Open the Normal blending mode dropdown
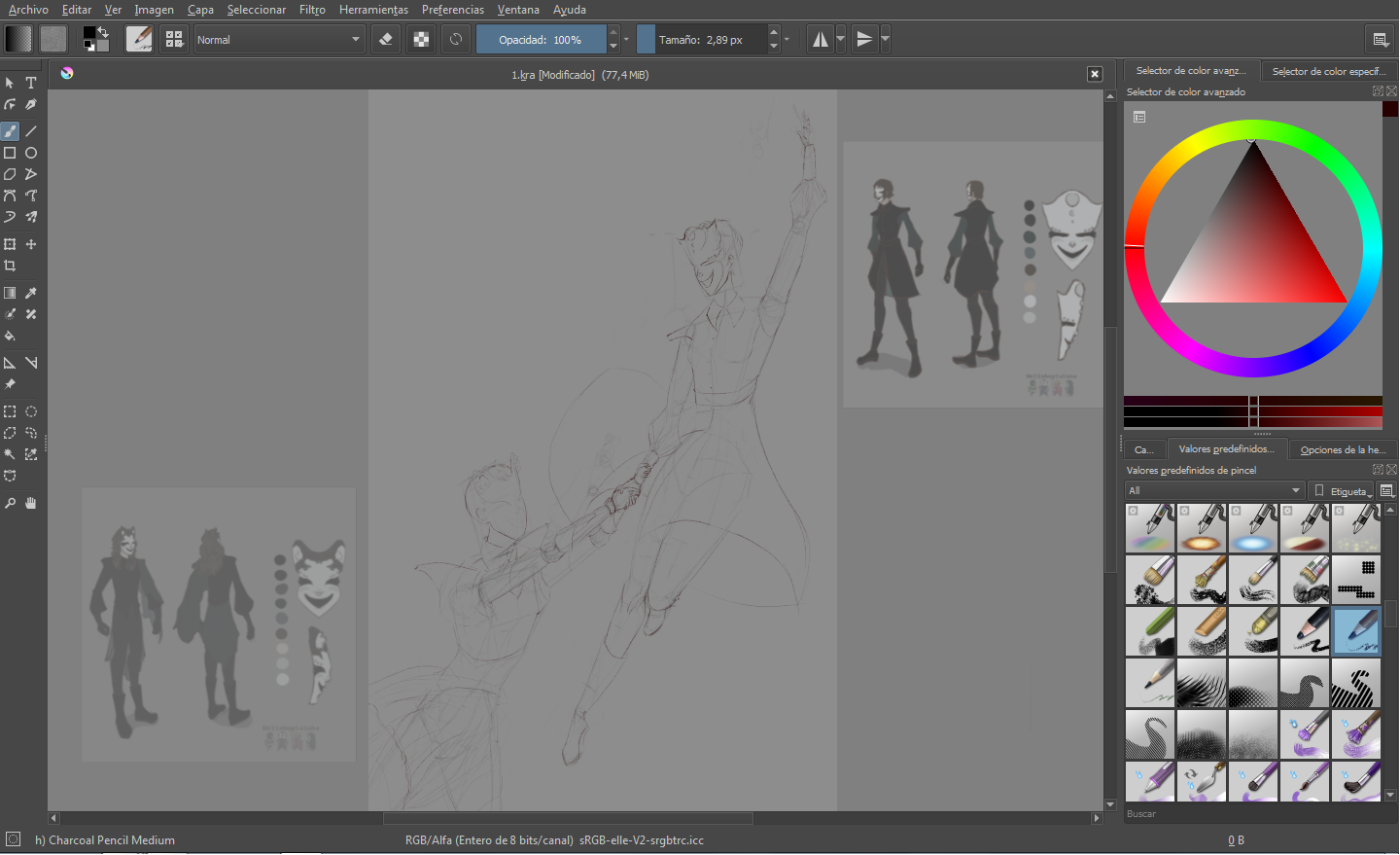Screen dimensions: 1400x855 coord(279,40)
